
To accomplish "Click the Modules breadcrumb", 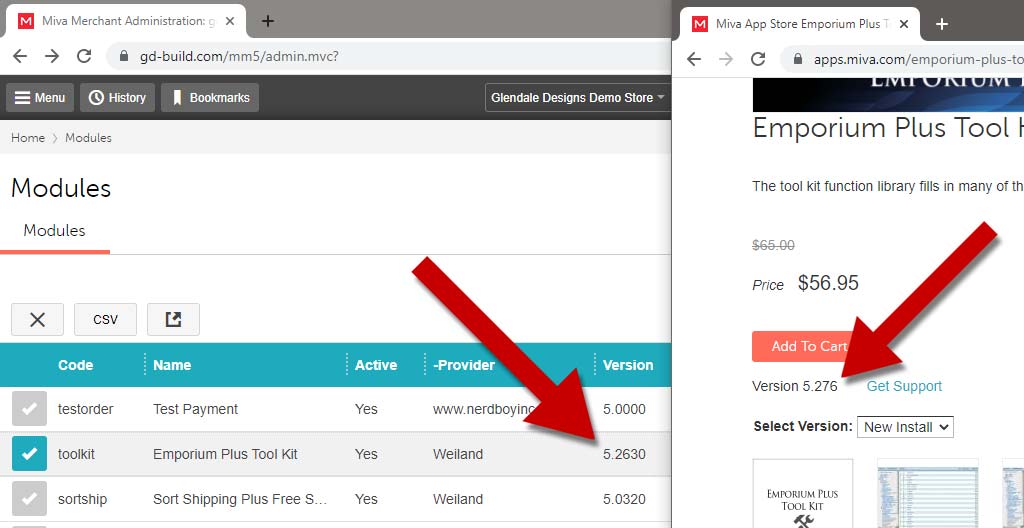I will point(88,138).
